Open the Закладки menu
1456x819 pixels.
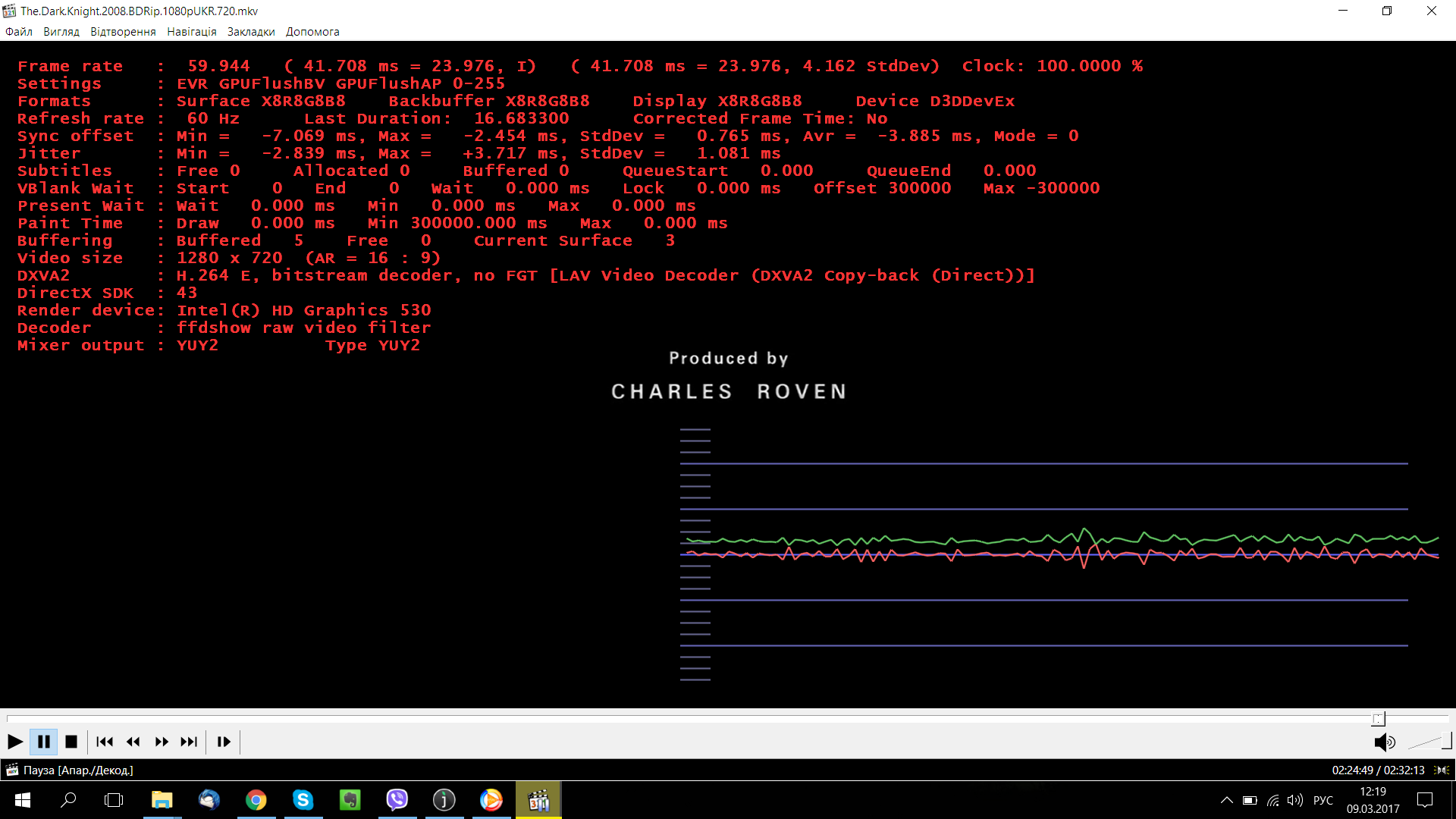(251, 32)
